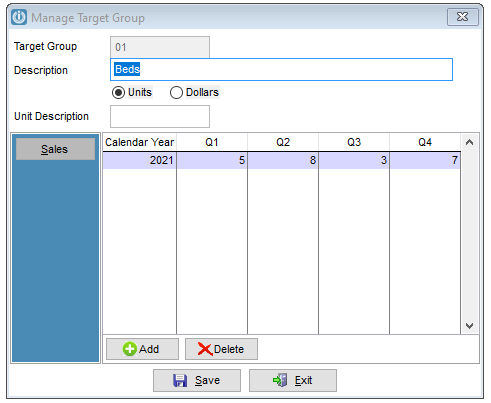Click the floppy disk Save icon
The height and width of the screenshot is (403, 491).
point(180,380)
